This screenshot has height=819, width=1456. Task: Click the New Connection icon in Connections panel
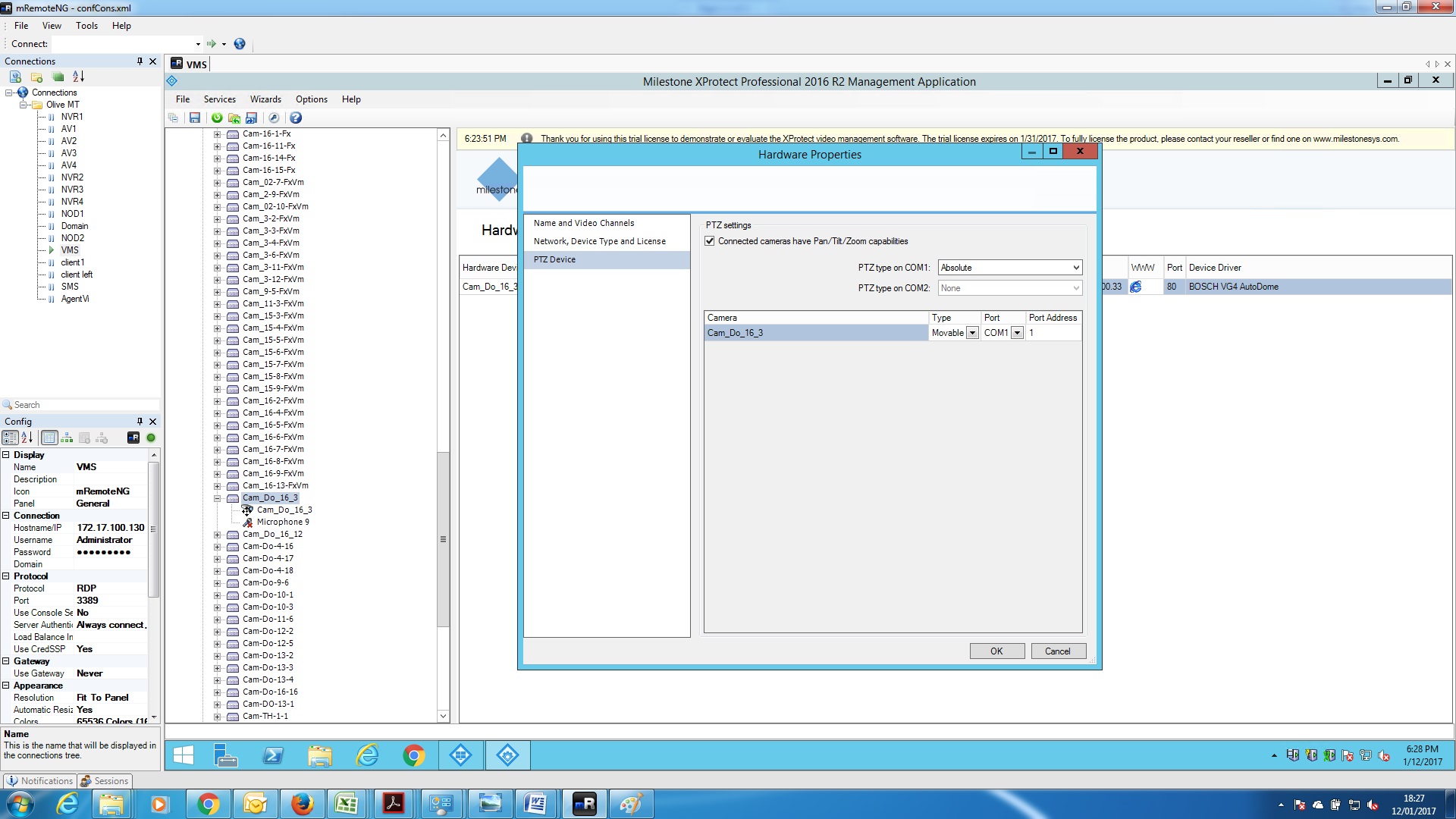click(x=15, y=77)
